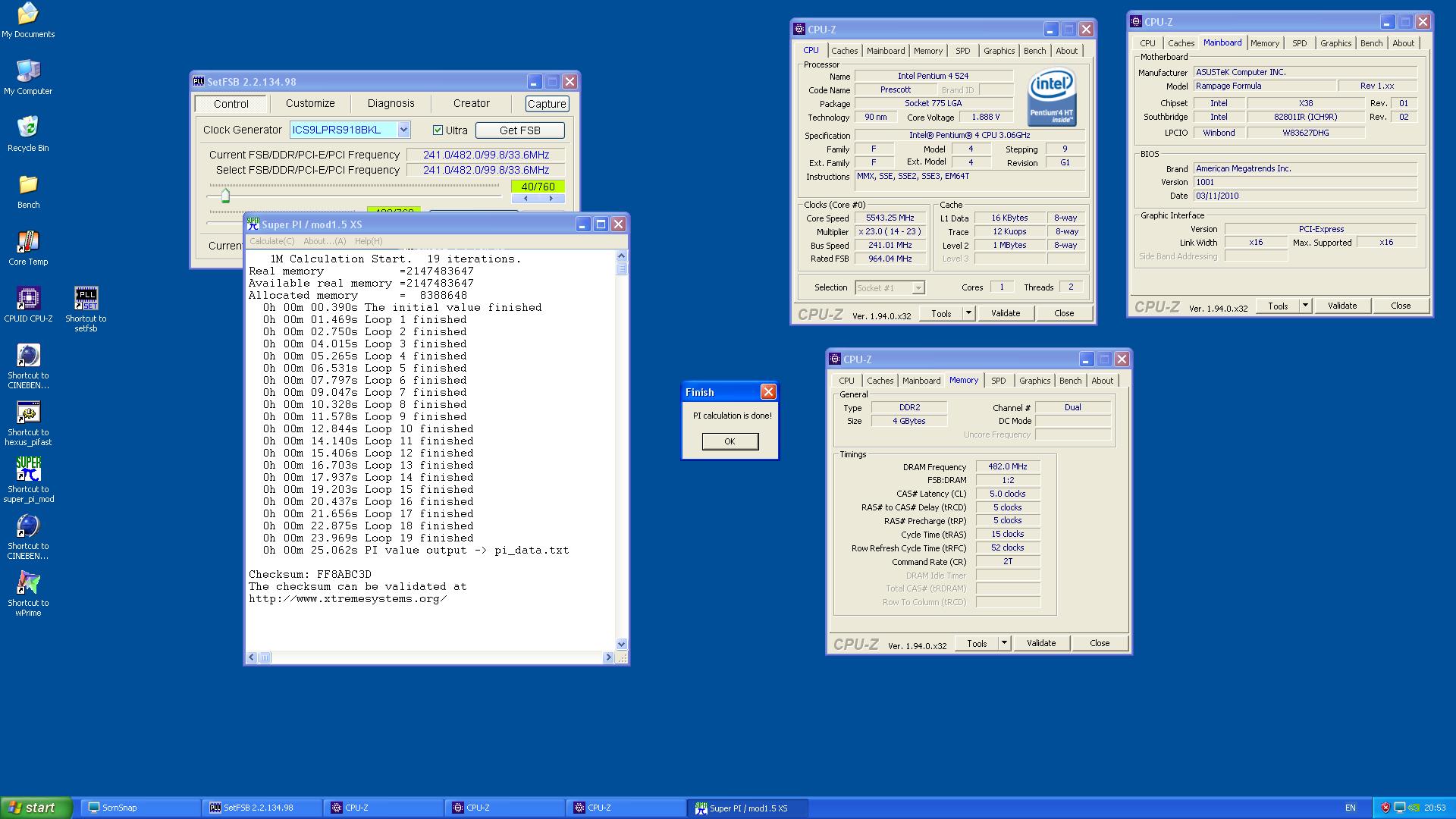Click OK in the Finish dialog

point(730,441)
